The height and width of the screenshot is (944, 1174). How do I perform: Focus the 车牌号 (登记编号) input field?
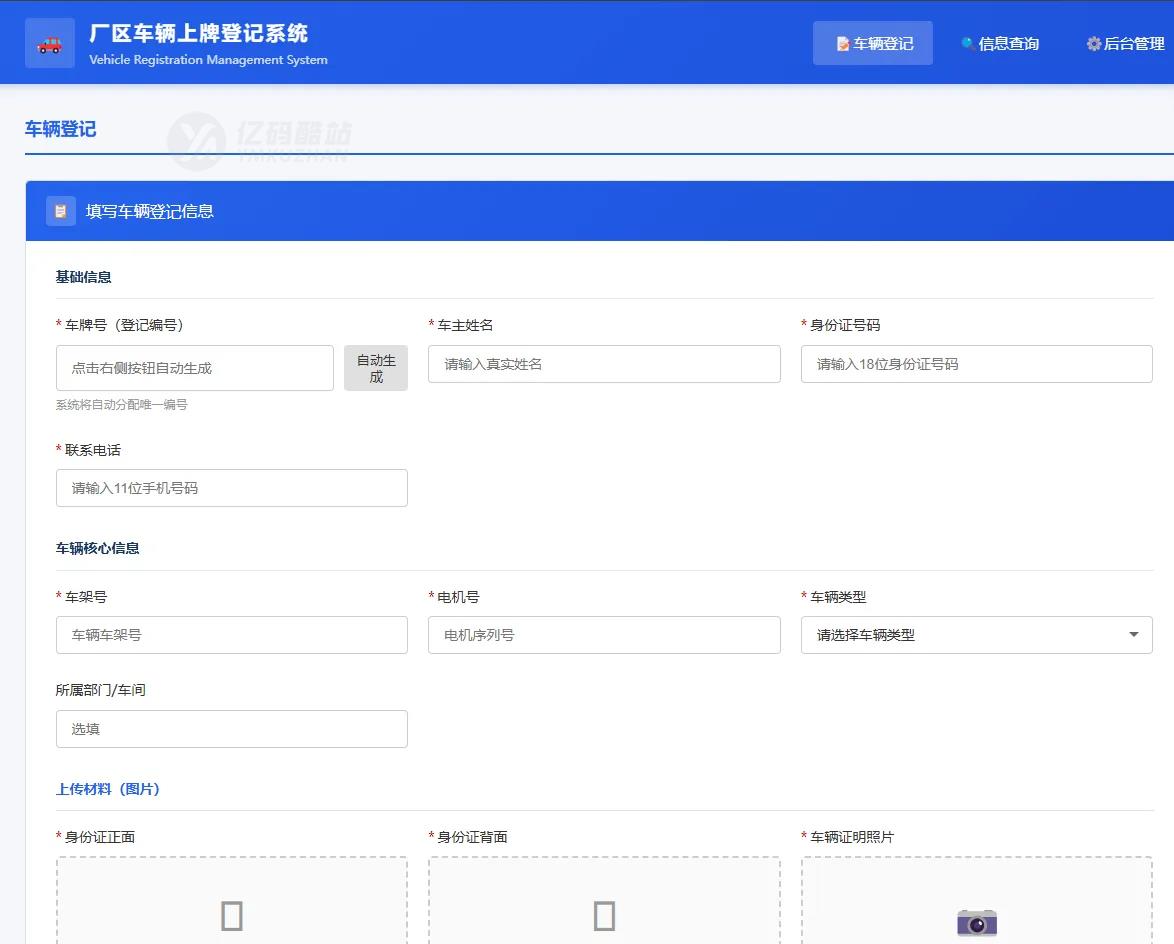point(195,368)
